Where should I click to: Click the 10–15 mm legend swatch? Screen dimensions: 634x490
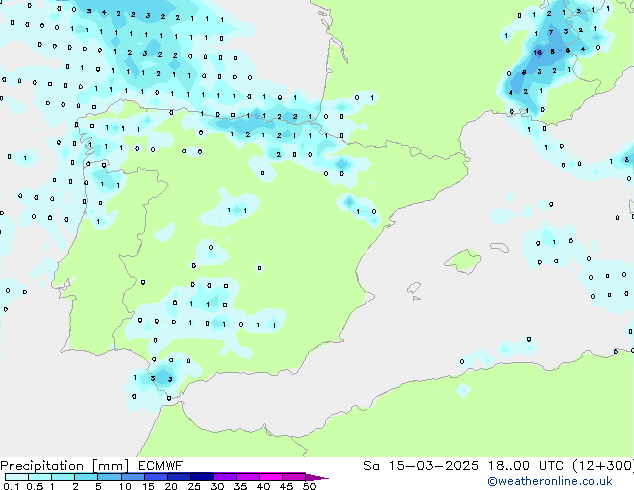[132, 477]
